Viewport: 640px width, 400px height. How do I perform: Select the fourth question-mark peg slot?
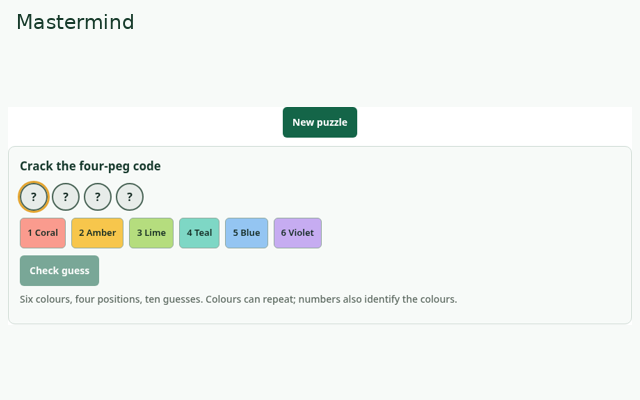coord(129,197)
